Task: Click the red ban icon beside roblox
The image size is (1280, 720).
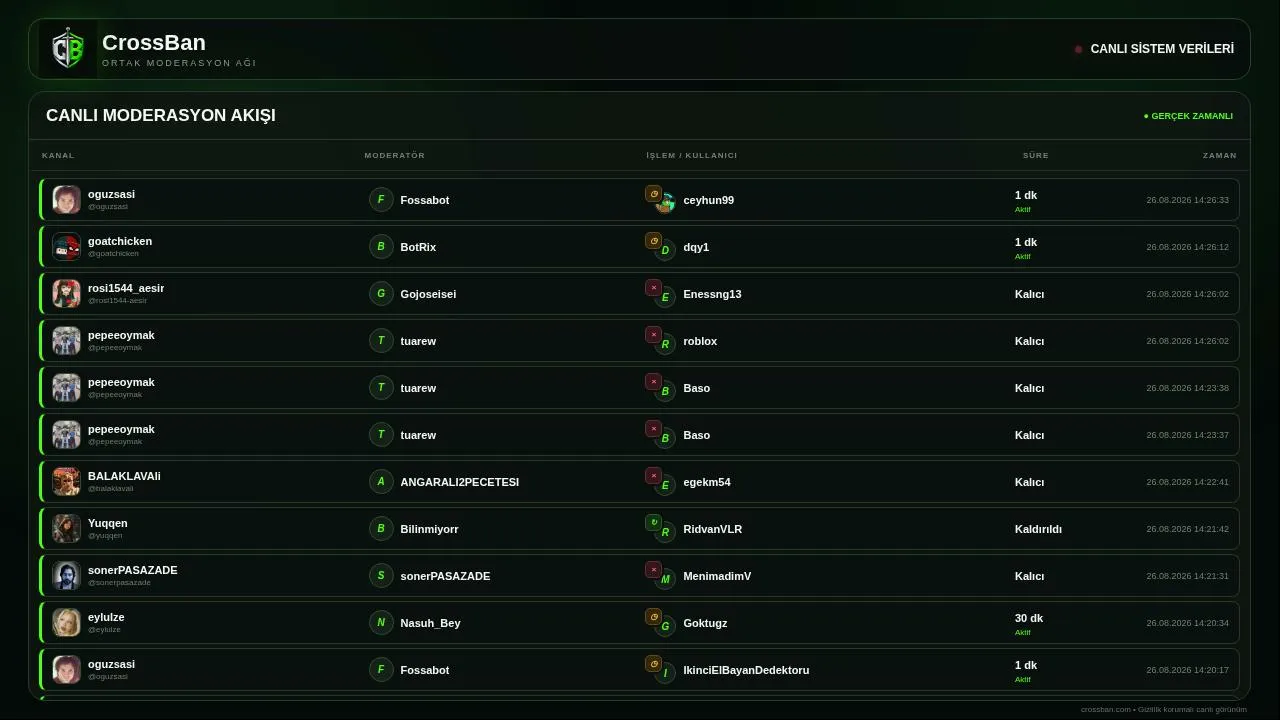Action: [653, 335]
